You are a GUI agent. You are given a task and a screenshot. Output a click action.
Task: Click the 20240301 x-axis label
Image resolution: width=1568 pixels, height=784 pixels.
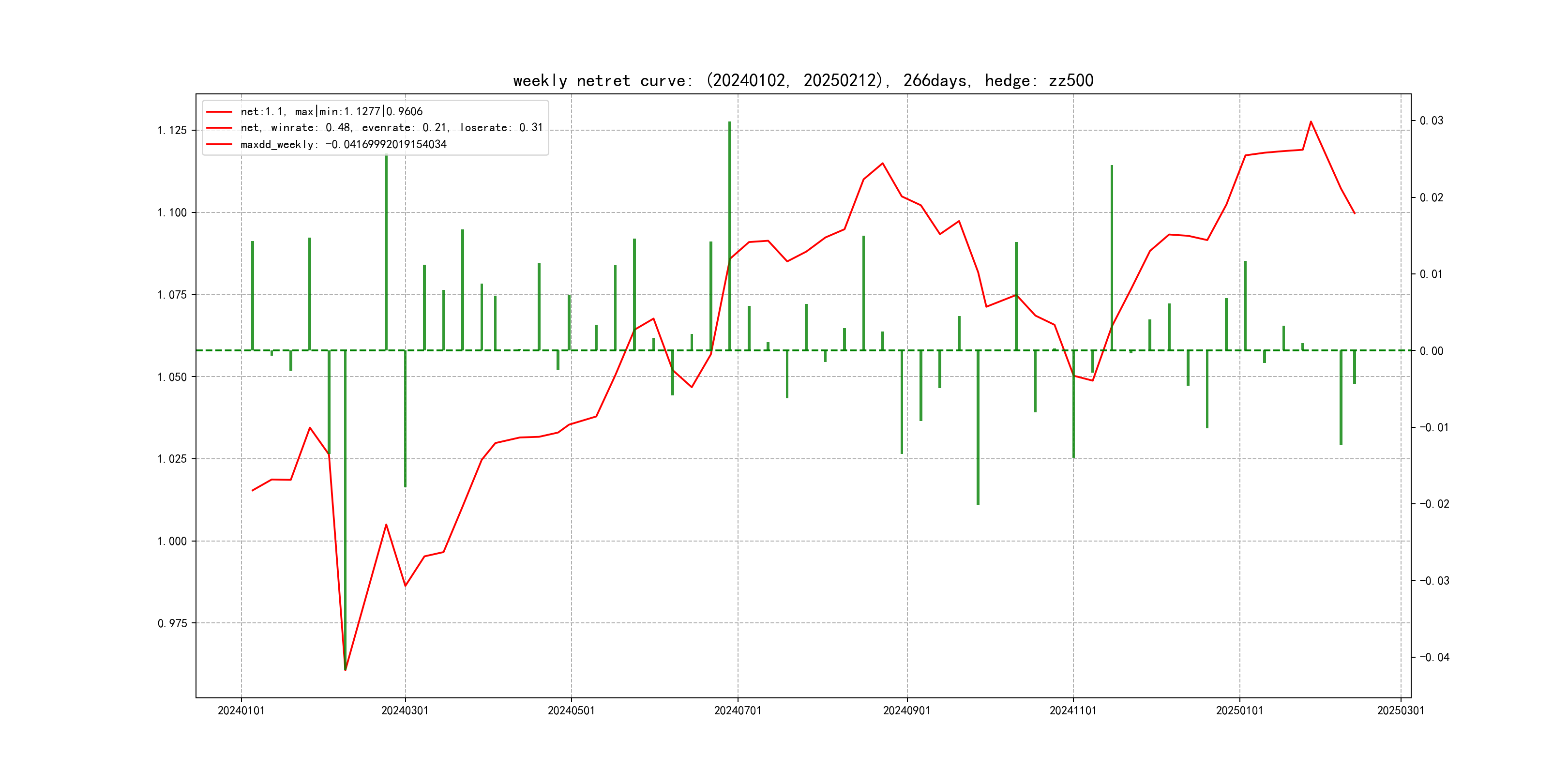[x=405, y=710]
